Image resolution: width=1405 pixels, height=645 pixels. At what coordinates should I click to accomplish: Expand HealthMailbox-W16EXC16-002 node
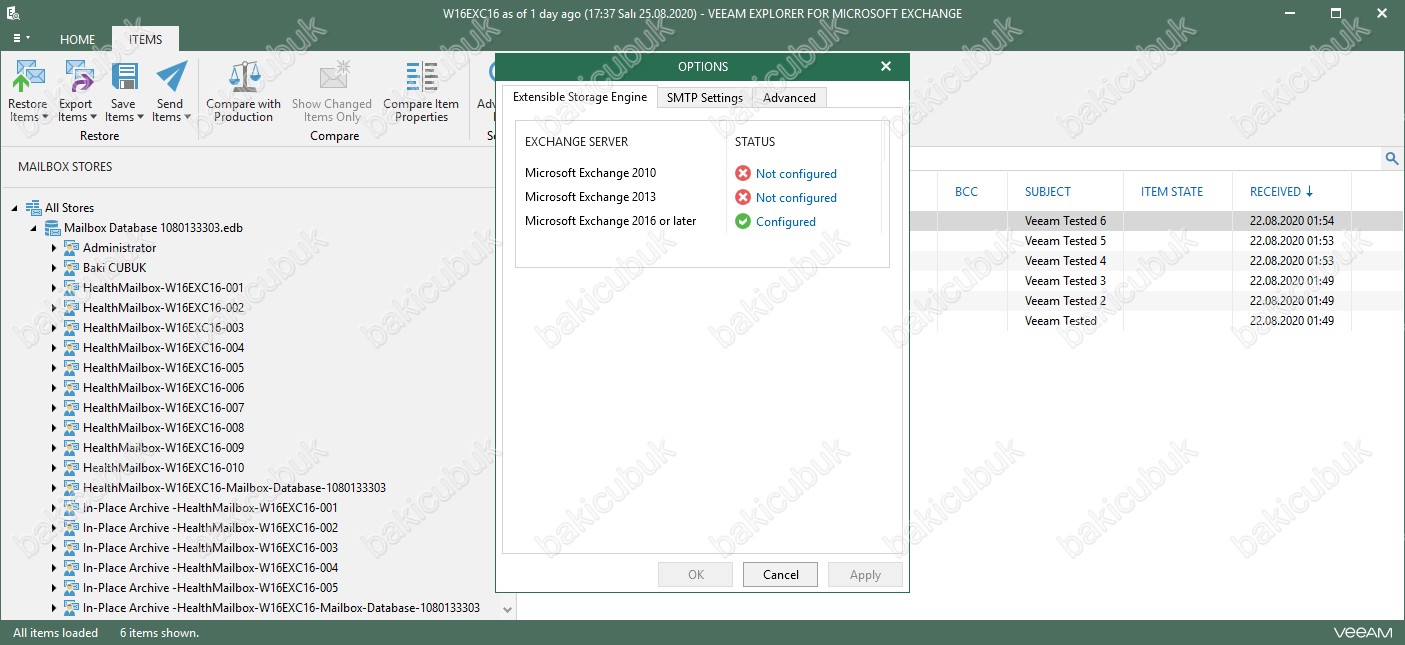tap(53, 308)
